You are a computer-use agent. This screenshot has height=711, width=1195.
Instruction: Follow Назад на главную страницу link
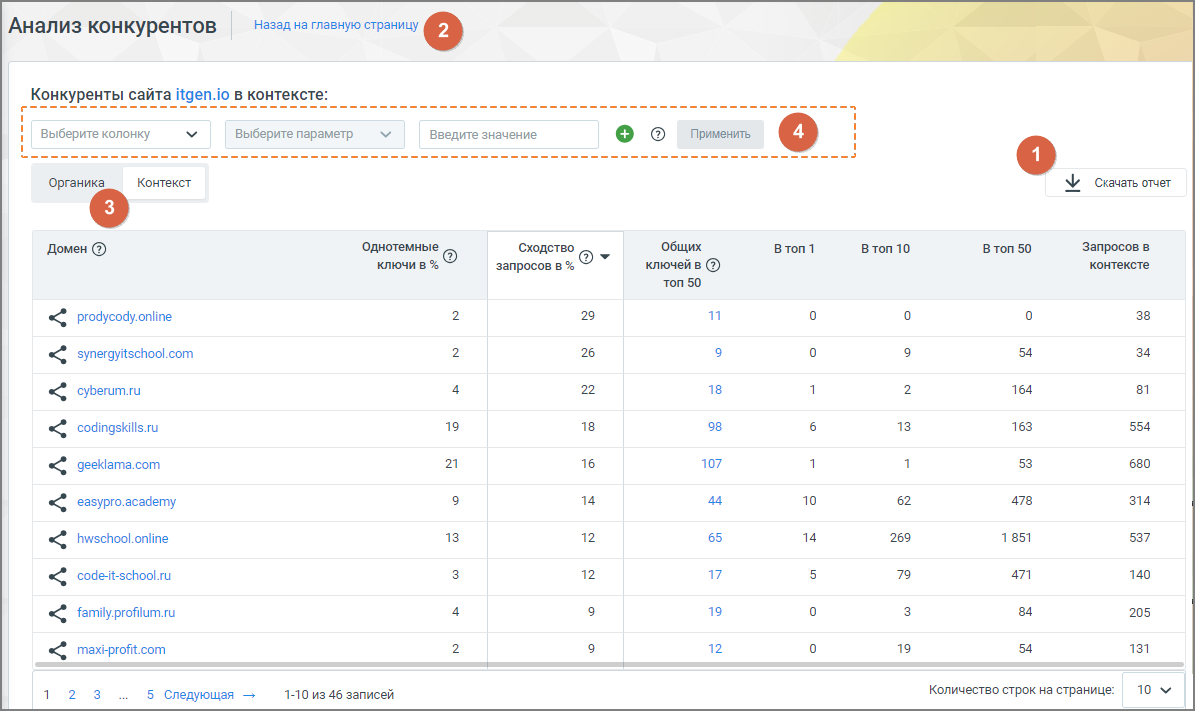(x=336, y=24)
